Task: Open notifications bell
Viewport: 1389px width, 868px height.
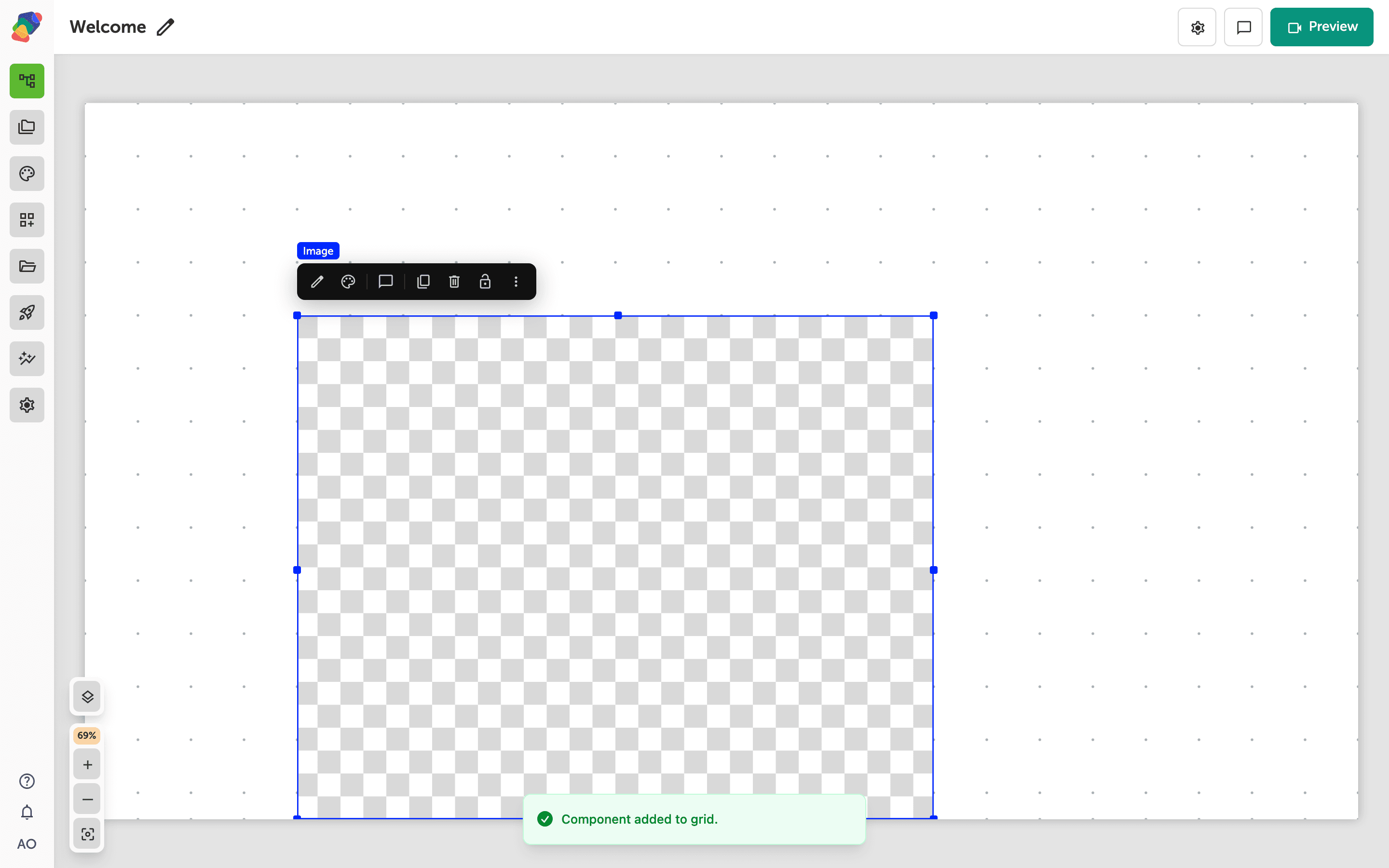Action: click(x=27, y=813)
